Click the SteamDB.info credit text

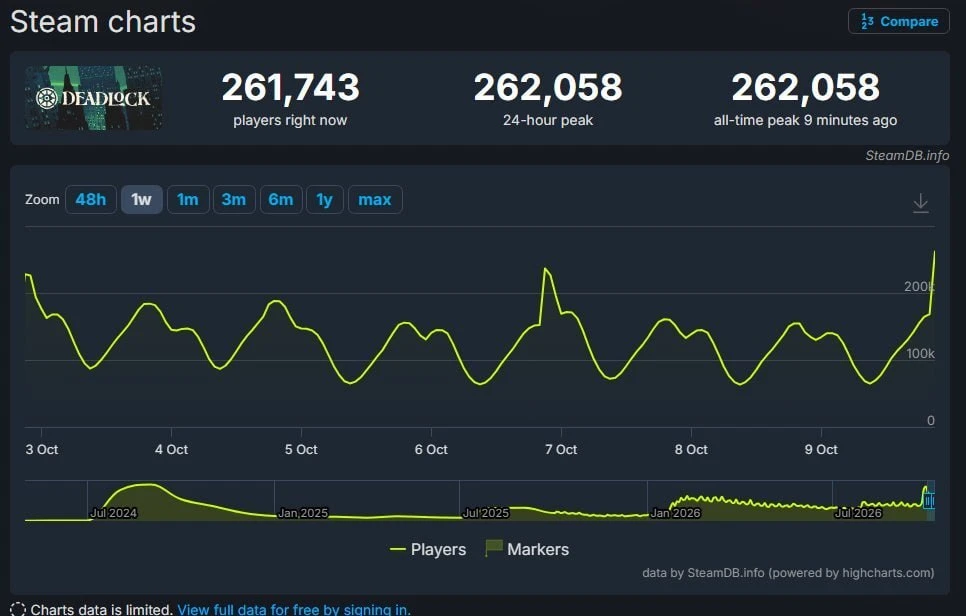[x=907, y=156]
